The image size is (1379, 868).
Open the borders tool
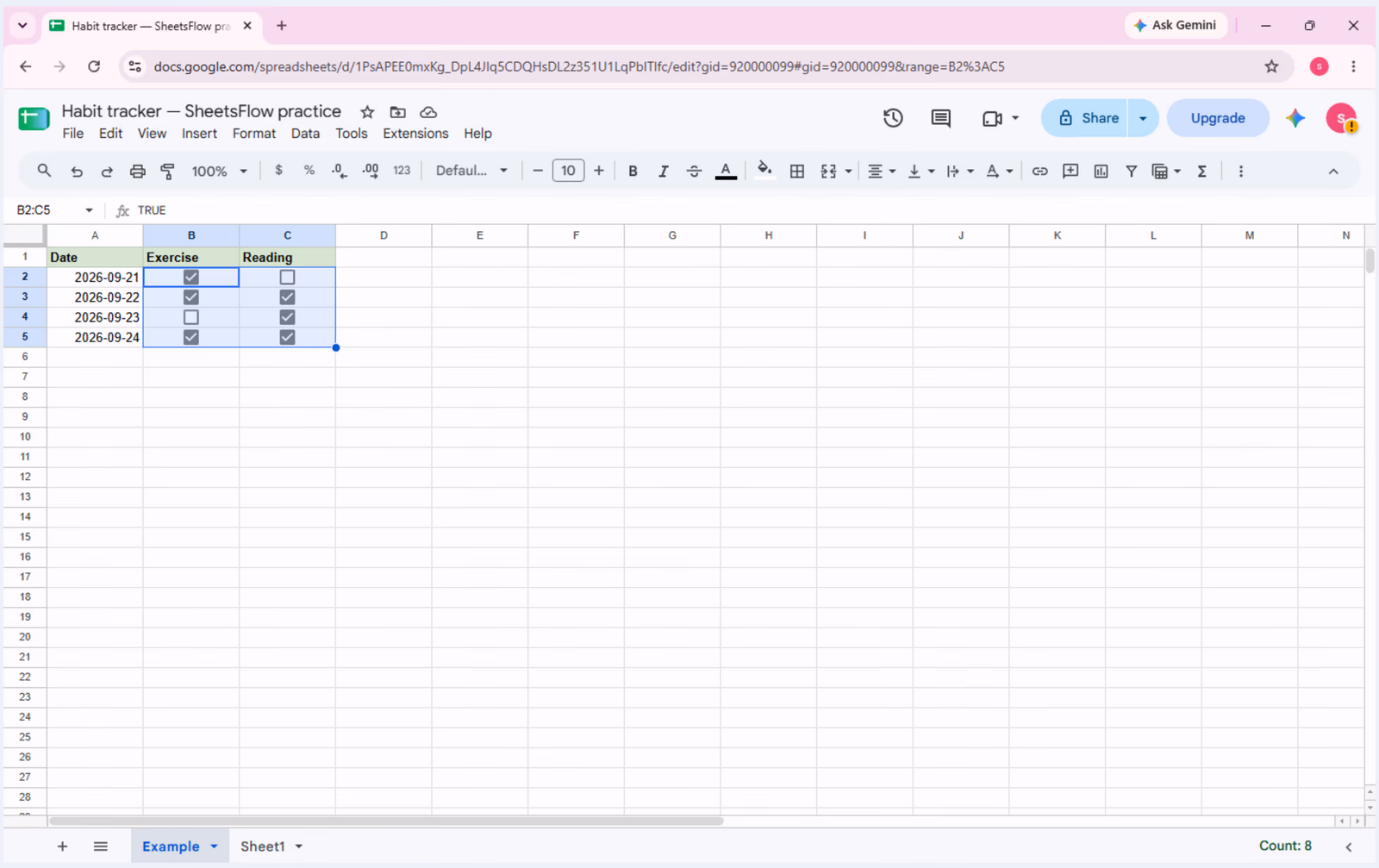(797, 172)
